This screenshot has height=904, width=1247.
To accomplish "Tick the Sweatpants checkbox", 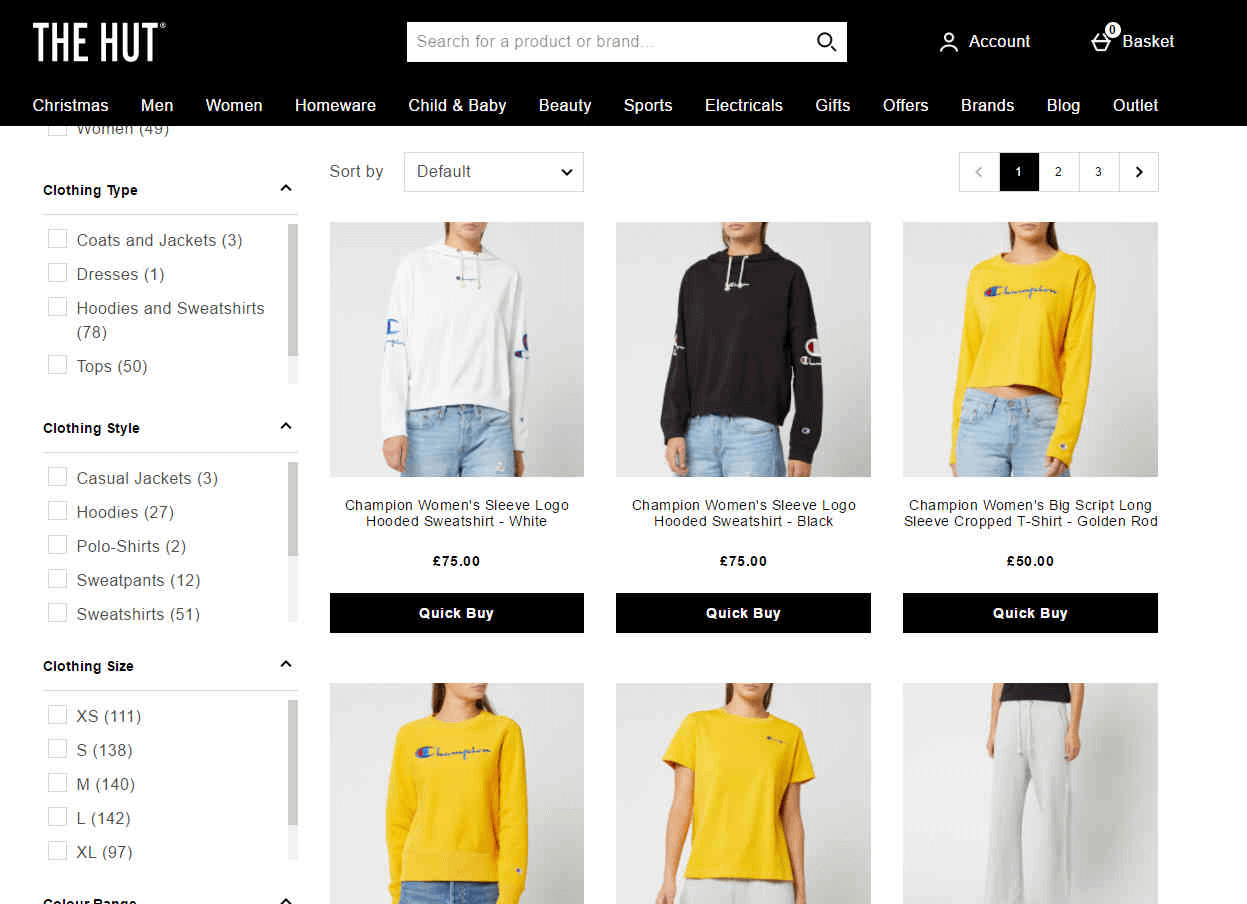I will (x=58, y=579).
